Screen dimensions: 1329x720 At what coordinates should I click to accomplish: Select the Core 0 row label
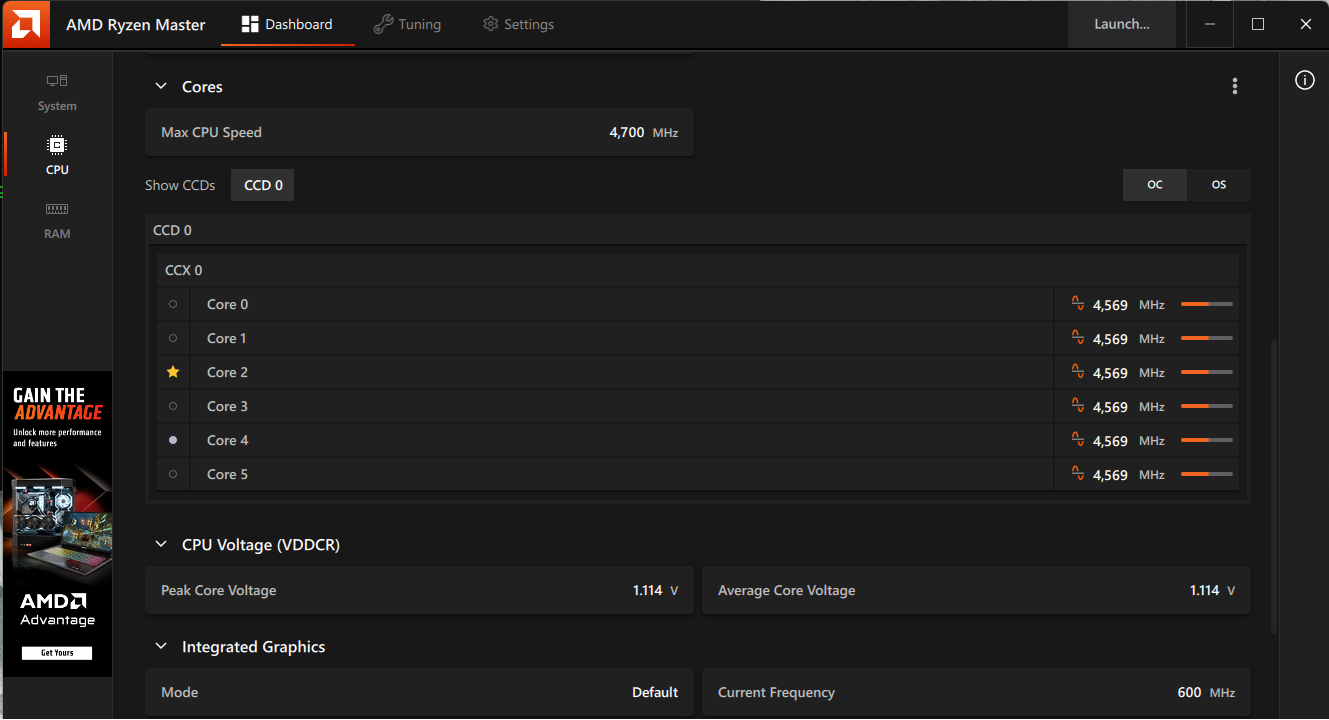pyautogui.click(x=228, y=304)
